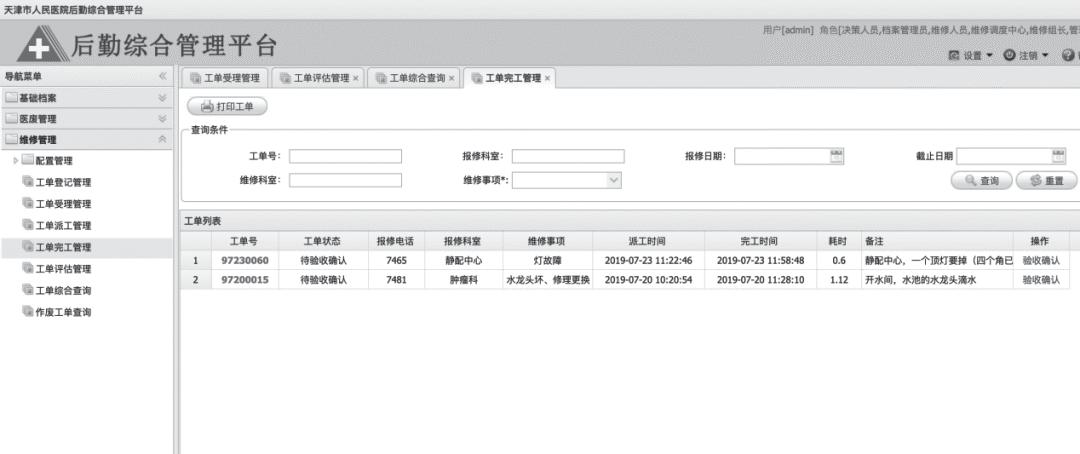Close the 工单综合查询 tab
1080x454 pixels.
coord(451,79)
